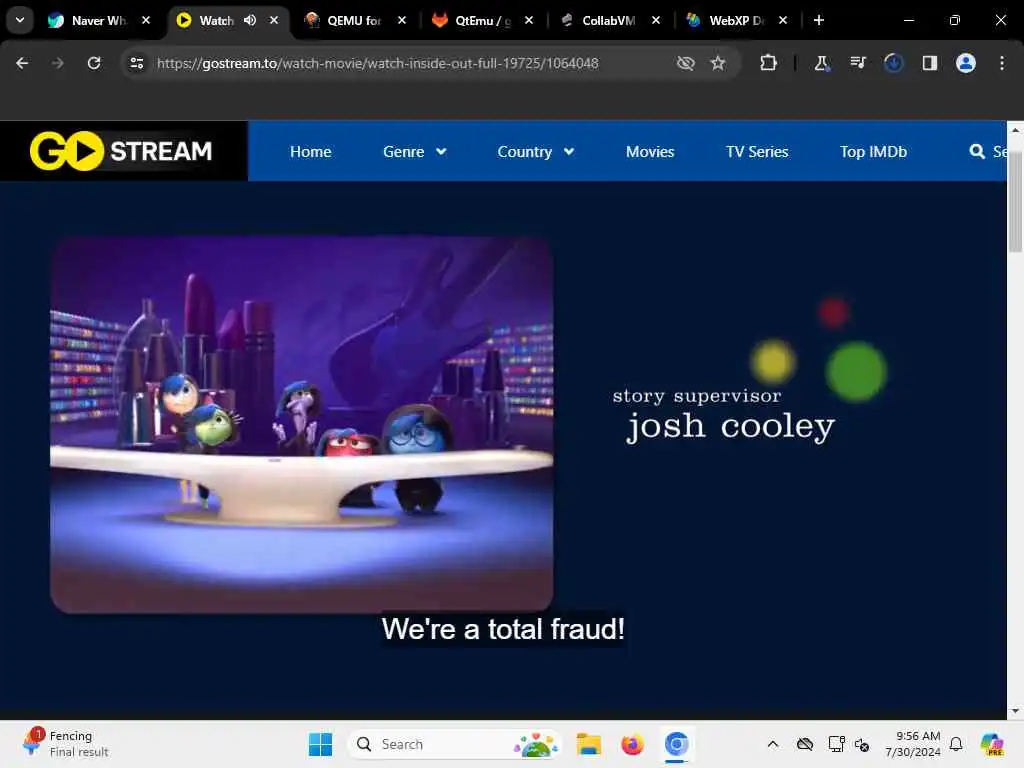The width and height of the screenshot is (1024, 768).
Task: Open the Movies link
Action: point(650,152)
